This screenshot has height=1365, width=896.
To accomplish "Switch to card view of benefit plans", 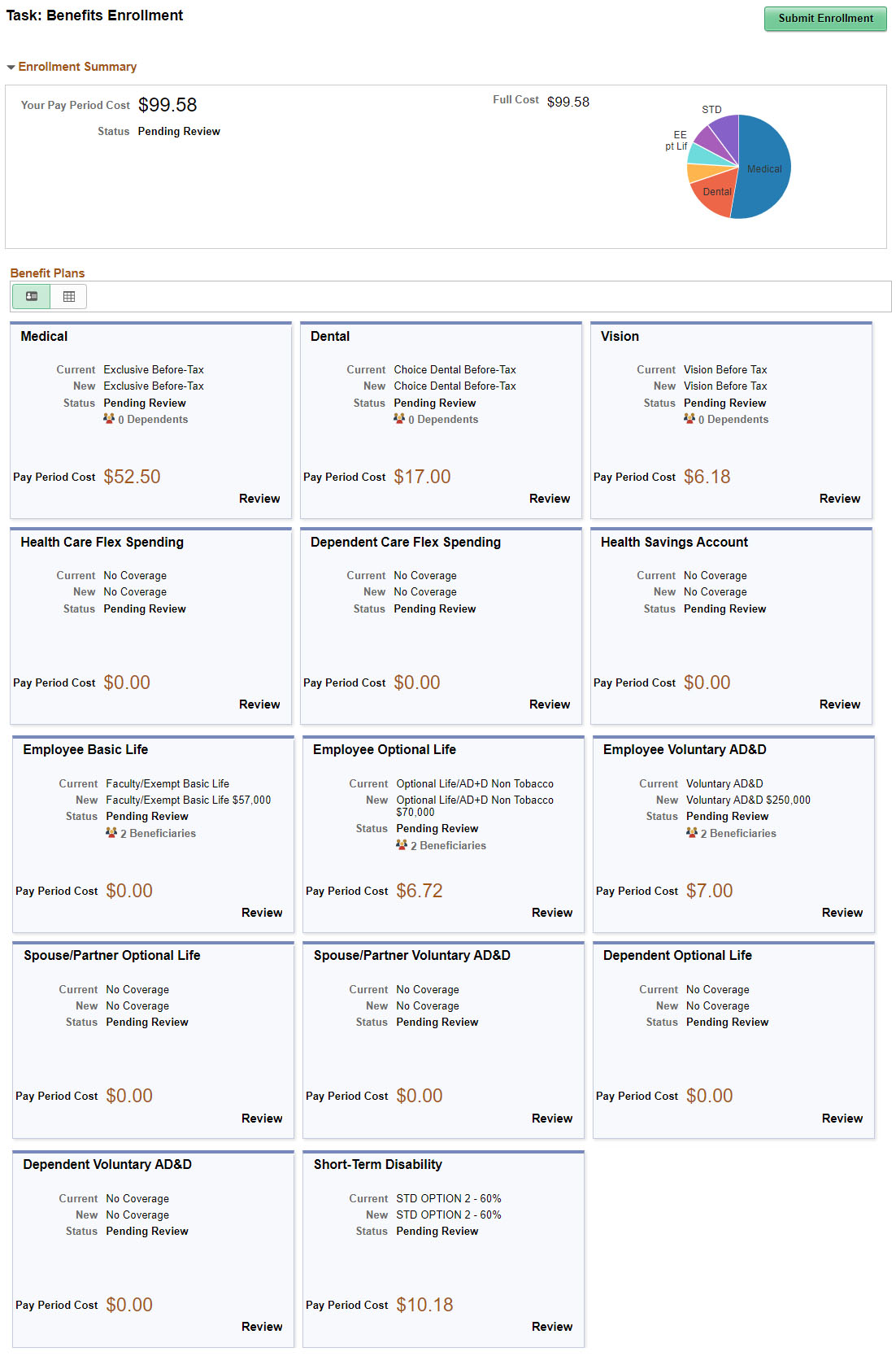I will (31, 297).
